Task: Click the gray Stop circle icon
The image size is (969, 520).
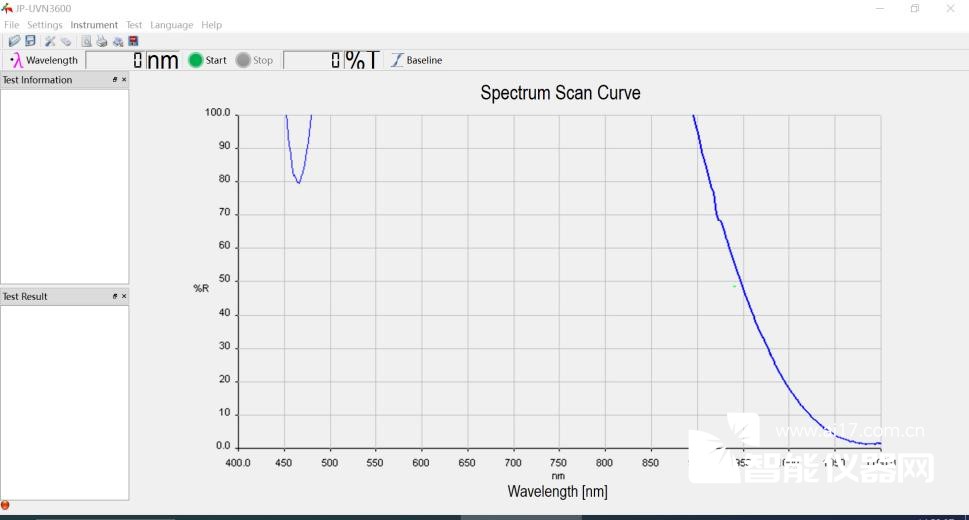Action: coord(243,60)
